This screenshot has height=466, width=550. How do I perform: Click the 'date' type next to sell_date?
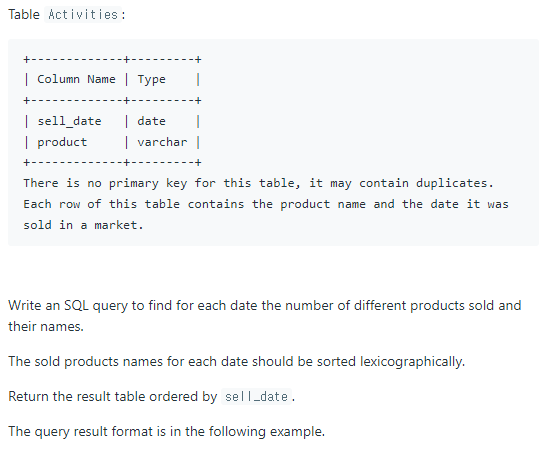pyautogui.click(x=151, y=121)
